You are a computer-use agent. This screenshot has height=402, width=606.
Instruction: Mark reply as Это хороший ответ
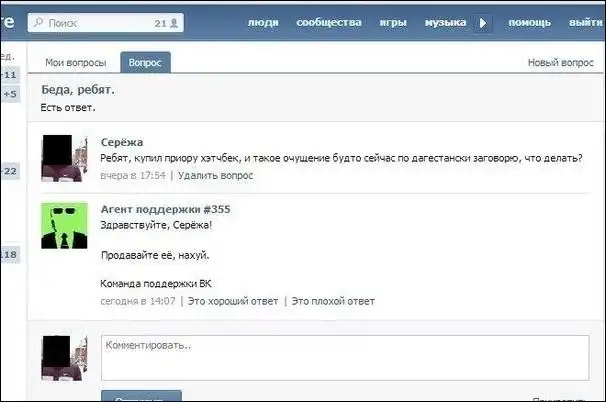point(231,300)
